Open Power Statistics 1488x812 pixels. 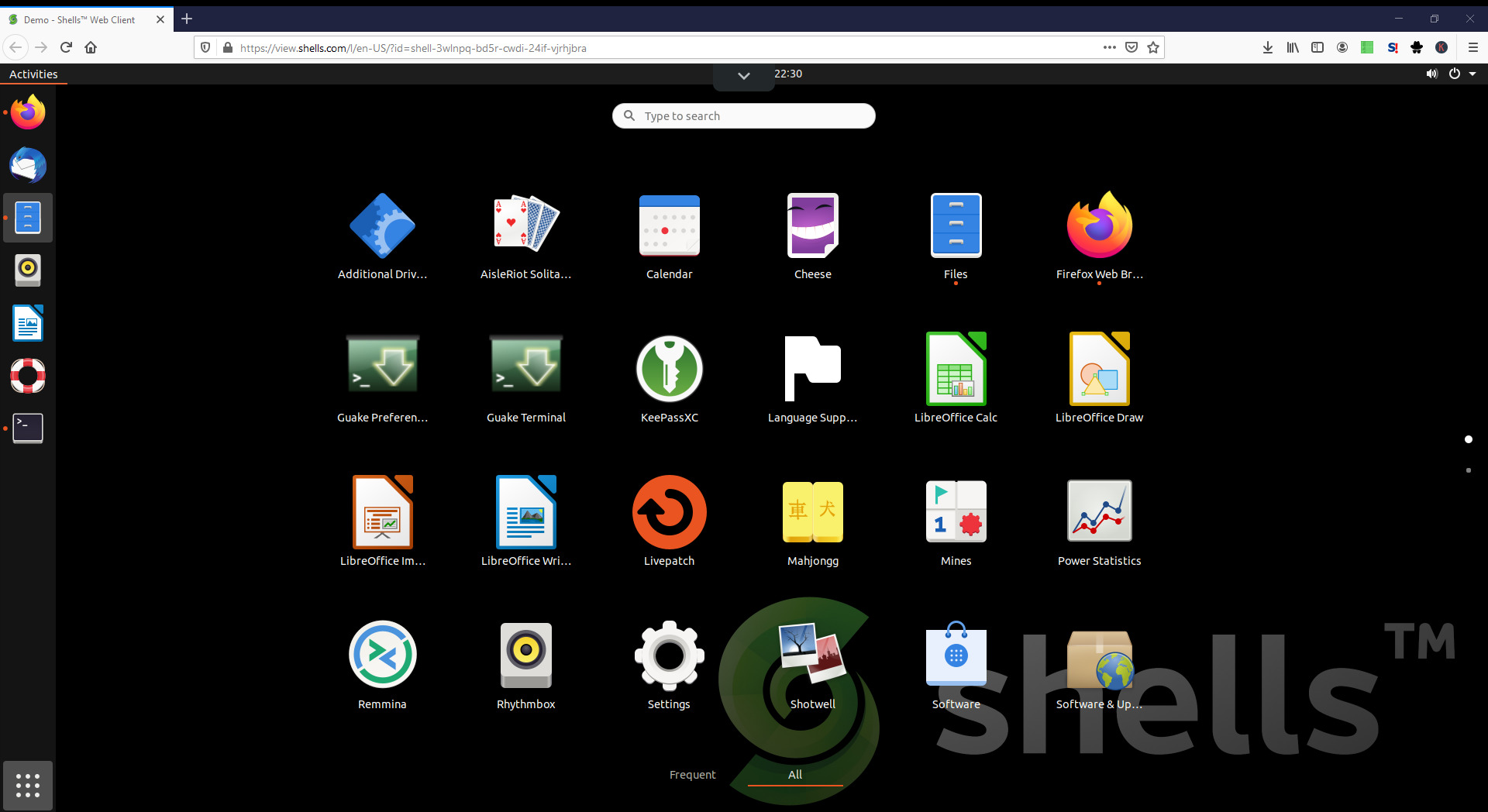coord(1099,523)
